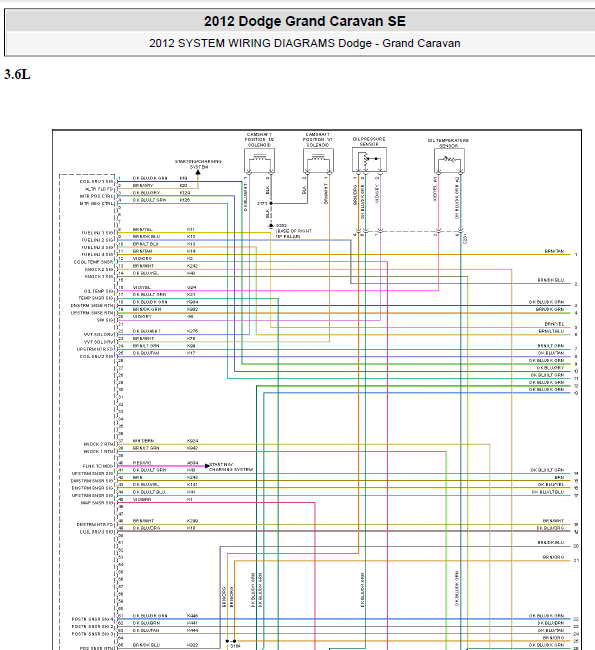Screen dimensions: 595x650
Task: Click the COIL DRV 1 SIG pin label
Action: tap(96, 182)
